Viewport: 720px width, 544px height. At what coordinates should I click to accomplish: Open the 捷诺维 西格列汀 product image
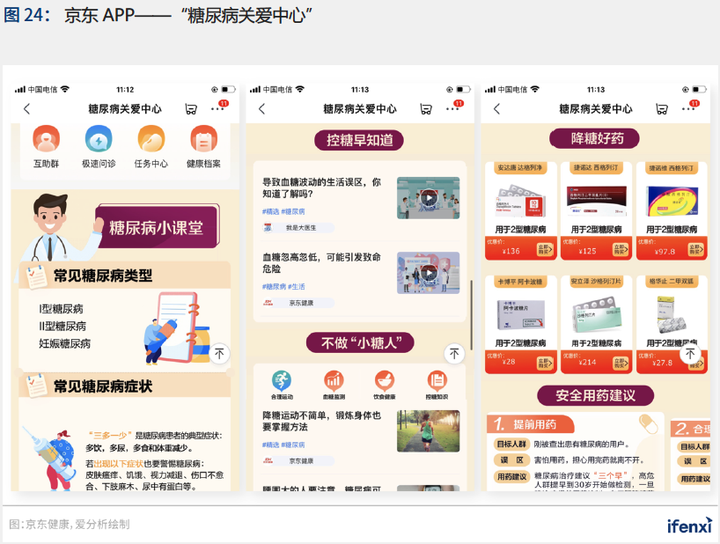coord(672,201)
